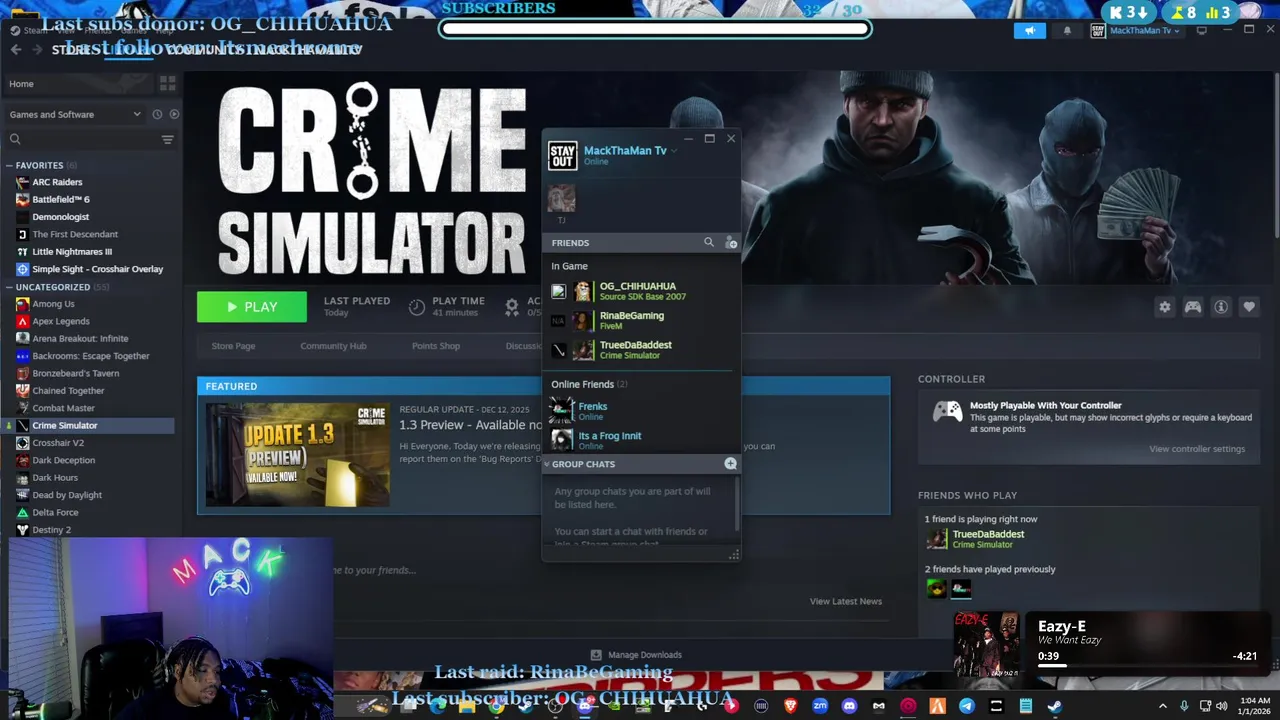Open the Store Page tab

click(x=233, y=346)
